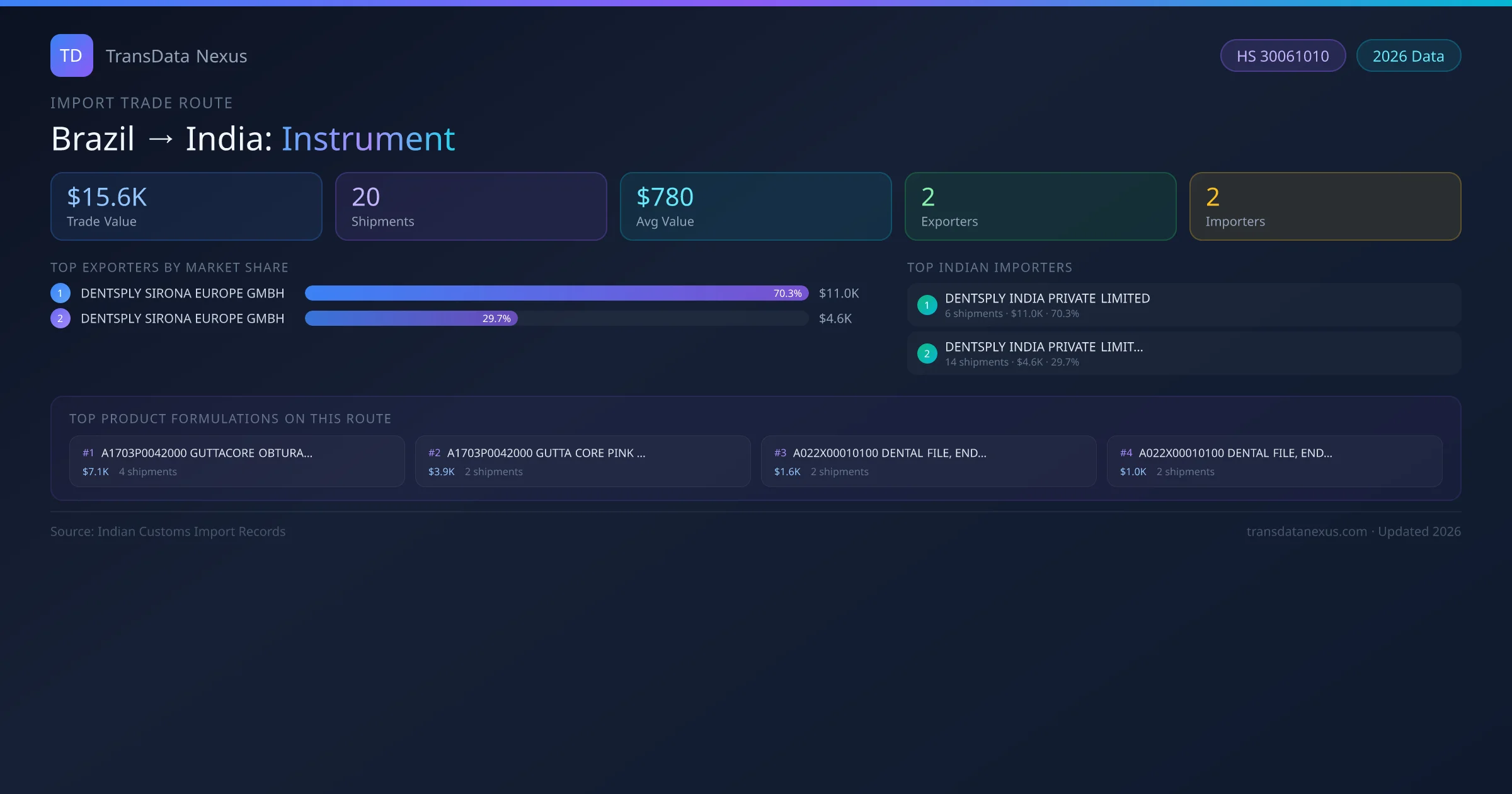
Task: Click the 29.7% market share bar
Action: click(x=411, y=318)
